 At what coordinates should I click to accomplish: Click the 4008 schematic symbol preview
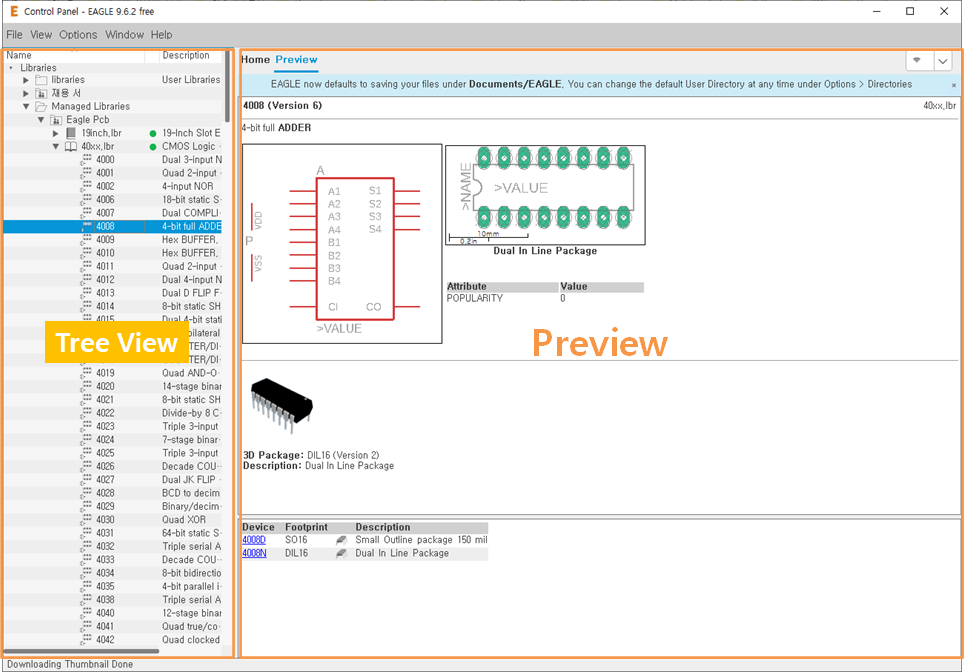pos(342,243)
